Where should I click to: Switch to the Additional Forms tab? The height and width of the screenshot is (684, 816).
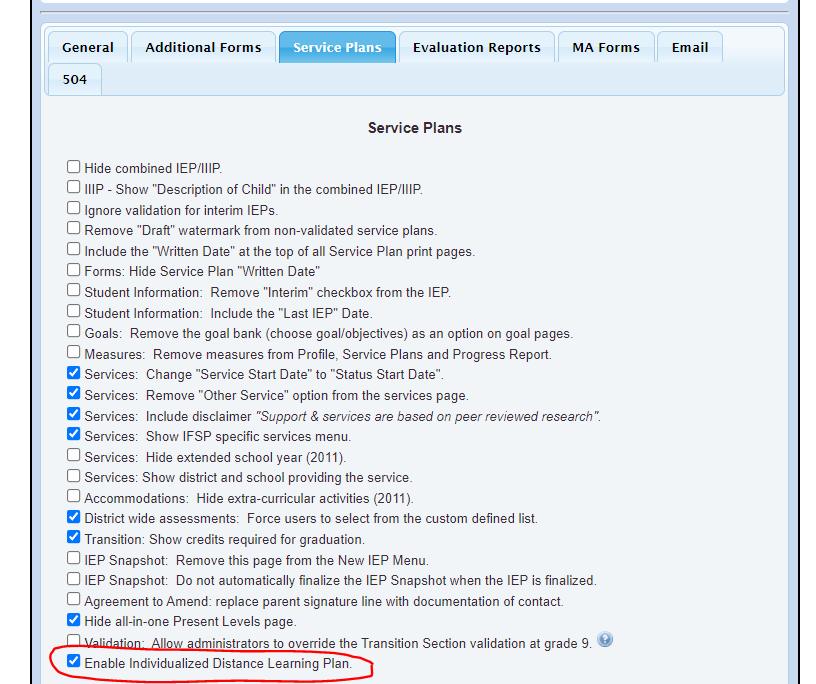(x=203, y=47)
